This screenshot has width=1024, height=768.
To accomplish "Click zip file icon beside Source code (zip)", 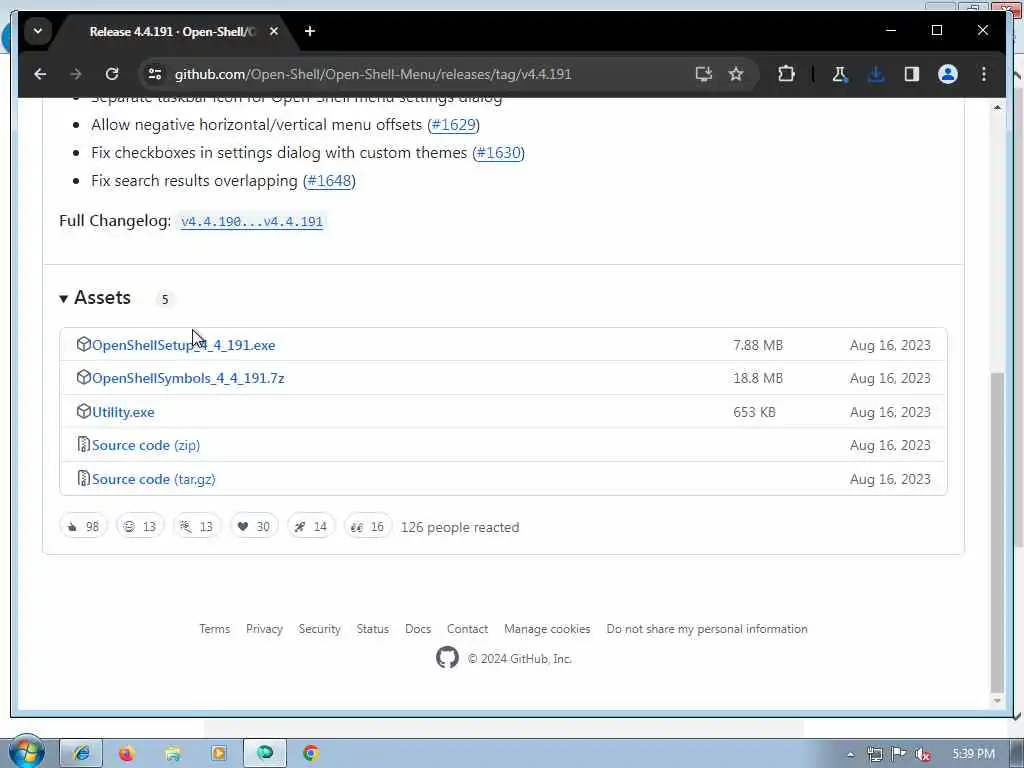I will coord(84,445).
